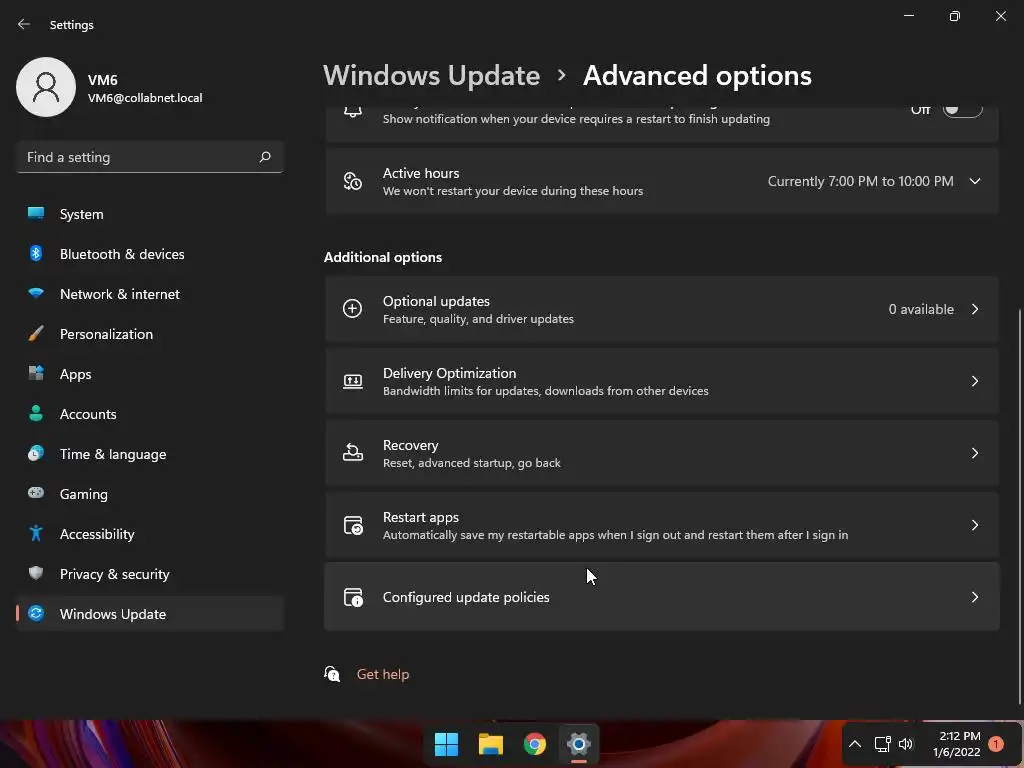
Task: Click the Personalization paintbrush icon
Action: tap(36, 334)
